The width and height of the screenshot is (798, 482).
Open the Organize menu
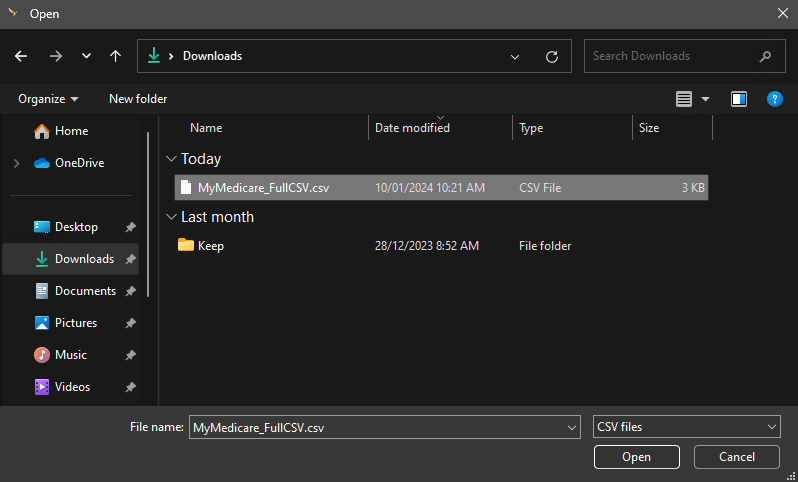(x=48, y=99)
